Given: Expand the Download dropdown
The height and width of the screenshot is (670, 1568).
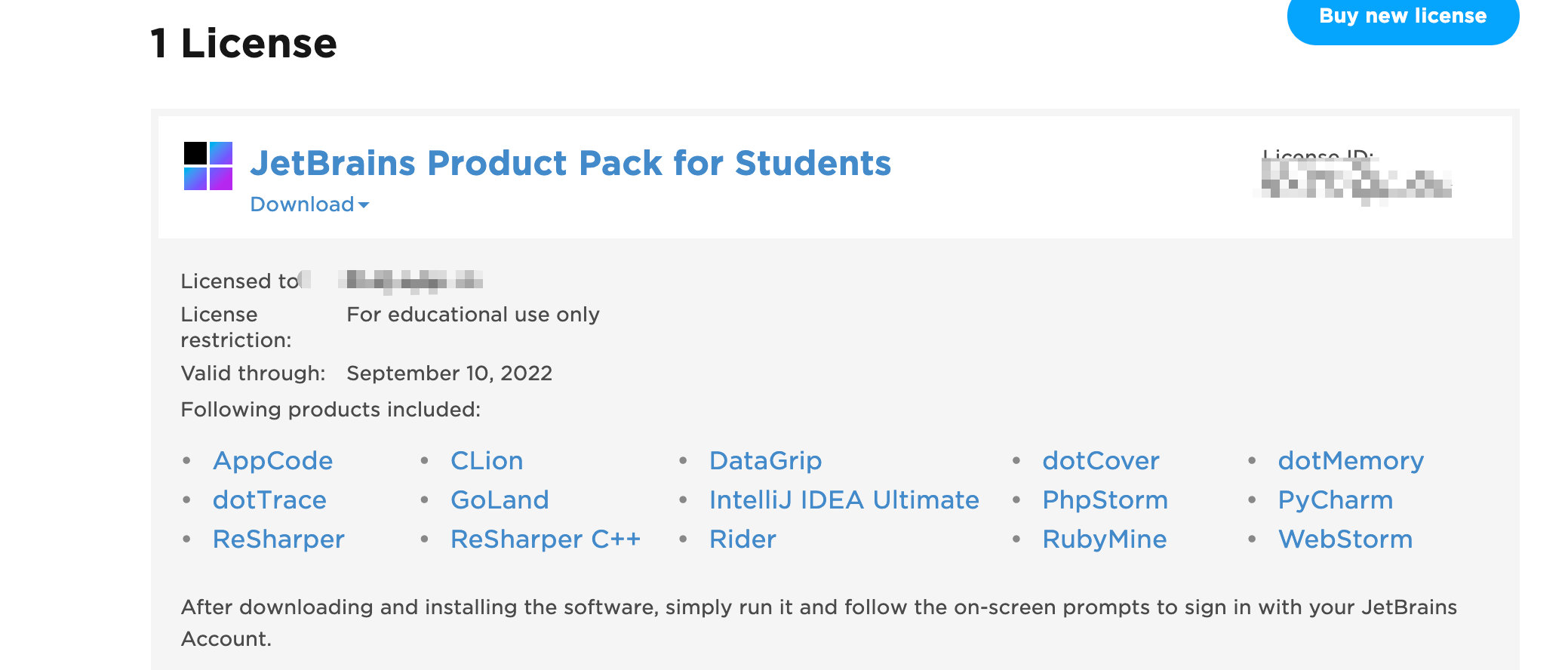Looking at the screenshot, I should 309,204.
